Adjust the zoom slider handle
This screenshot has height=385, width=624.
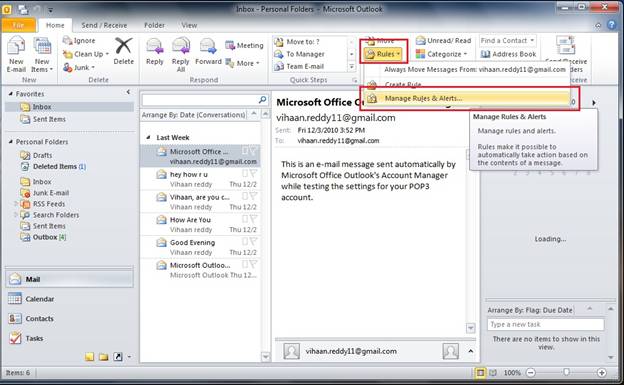[566, 372]
